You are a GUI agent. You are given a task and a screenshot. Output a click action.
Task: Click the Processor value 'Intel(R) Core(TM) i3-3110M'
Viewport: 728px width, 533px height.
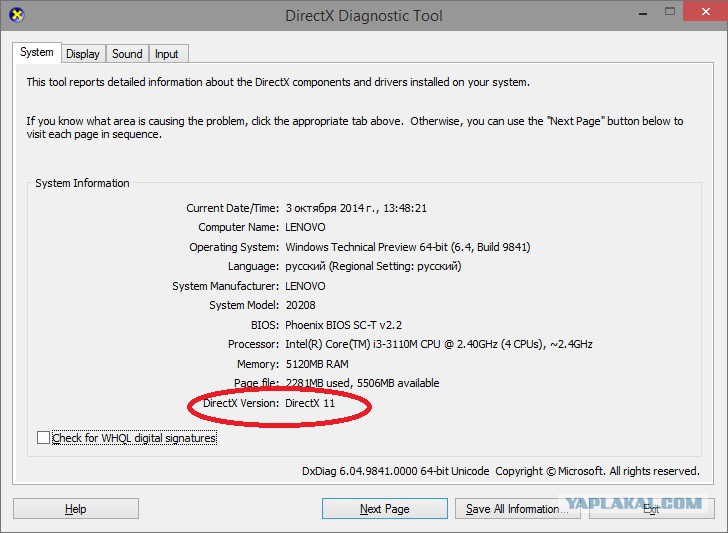pyautogui.click(x=352, y=344)
